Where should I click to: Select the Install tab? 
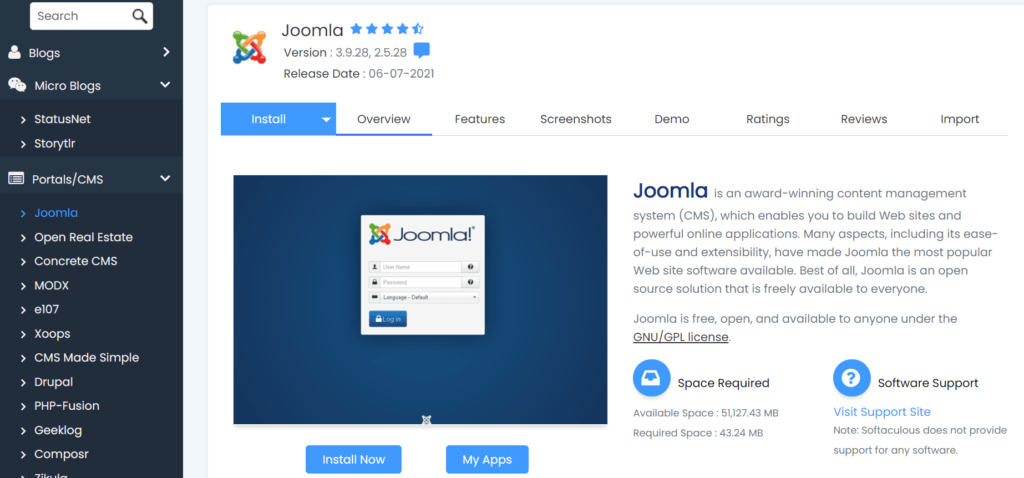(x=269, y=119)
